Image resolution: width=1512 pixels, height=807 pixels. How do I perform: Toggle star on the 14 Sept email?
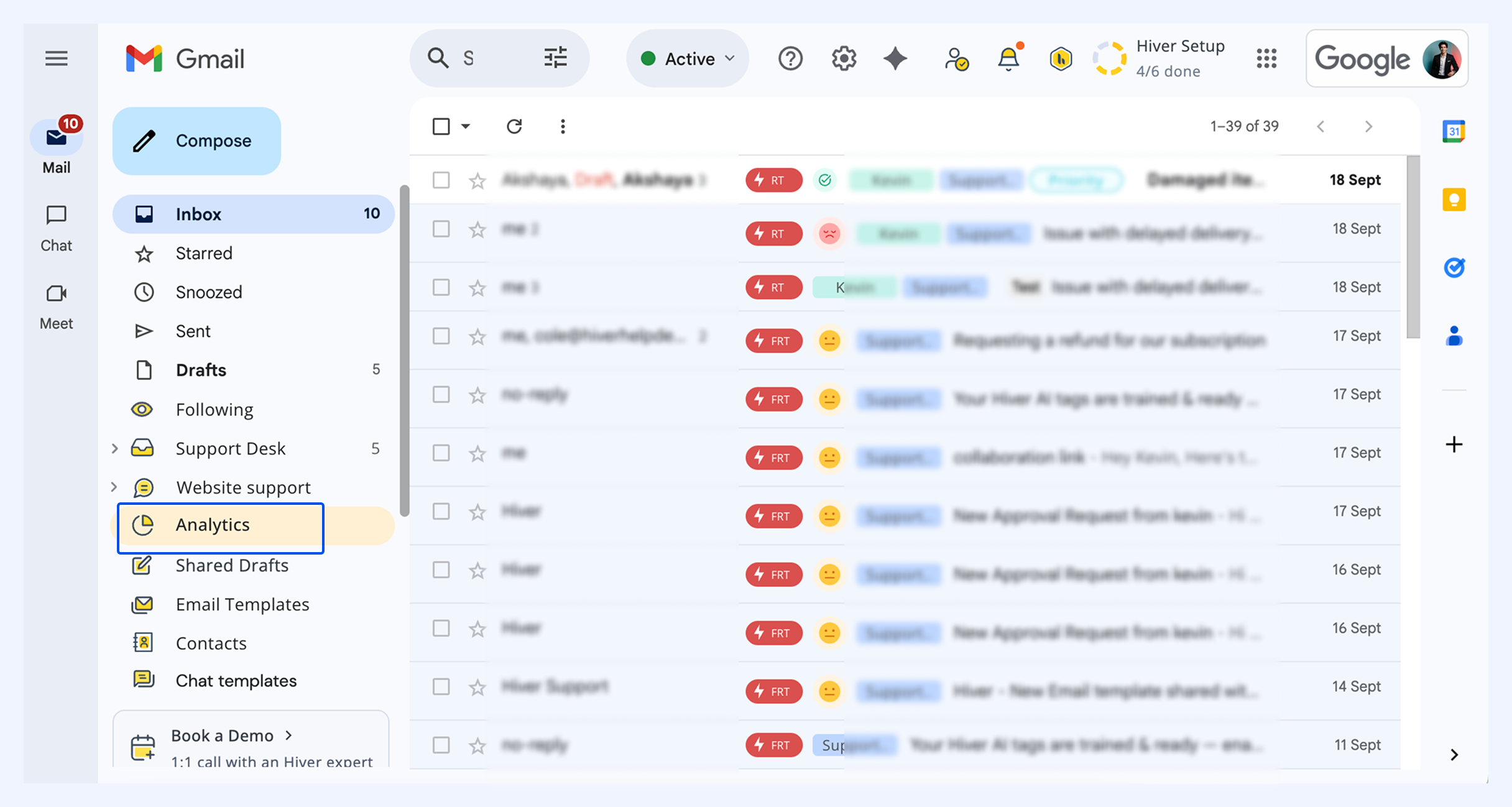point(477,687)
